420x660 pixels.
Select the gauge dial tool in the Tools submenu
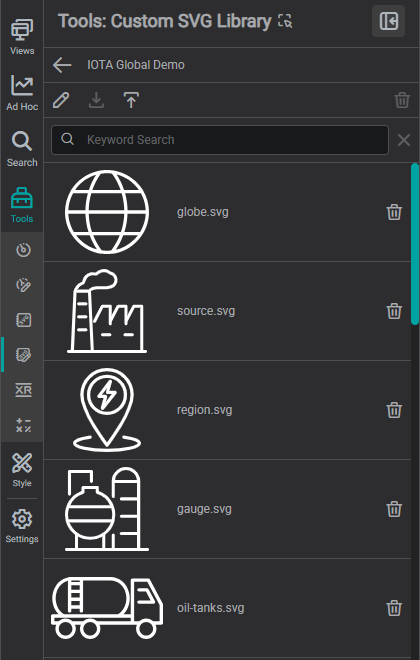click(x=23, y=250)
